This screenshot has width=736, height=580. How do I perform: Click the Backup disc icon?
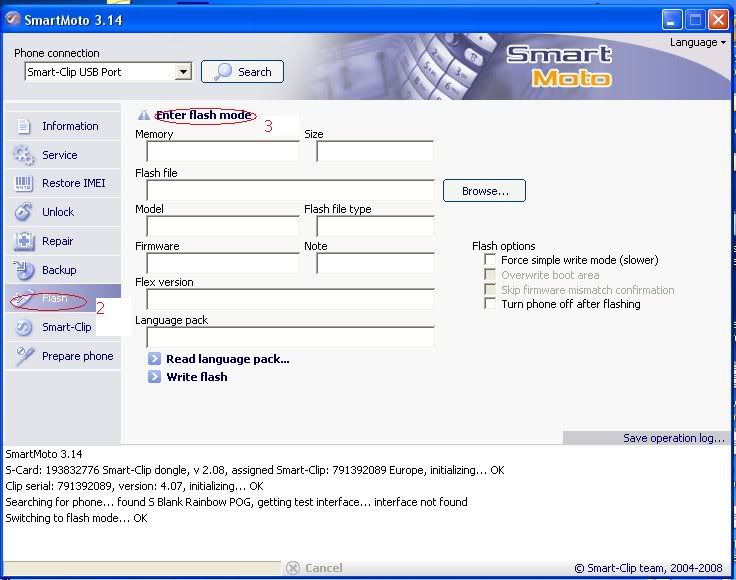[23, 270]
